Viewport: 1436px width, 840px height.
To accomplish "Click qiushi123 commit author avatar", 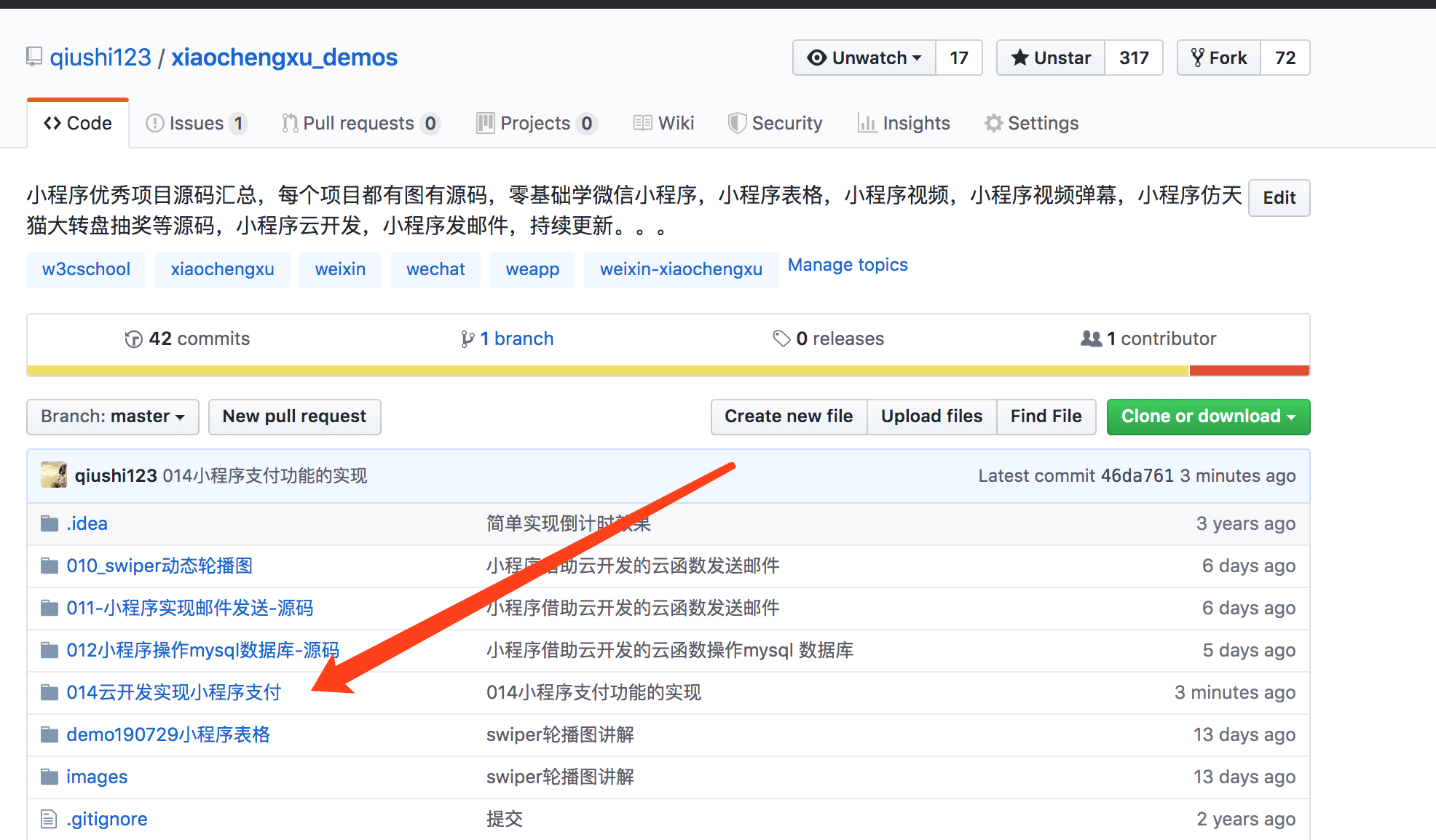I will [54, 475].
